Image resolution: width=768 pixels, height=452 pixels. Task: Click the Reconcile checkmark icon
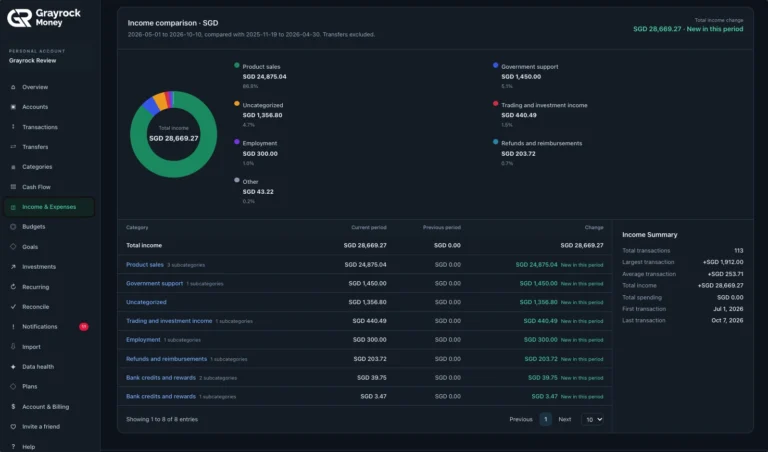point(13,307)
